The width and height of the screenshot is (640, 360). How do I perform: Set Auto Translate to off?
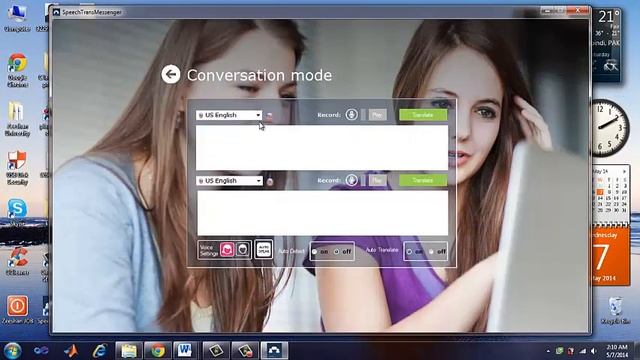click(x=431, y=252)
